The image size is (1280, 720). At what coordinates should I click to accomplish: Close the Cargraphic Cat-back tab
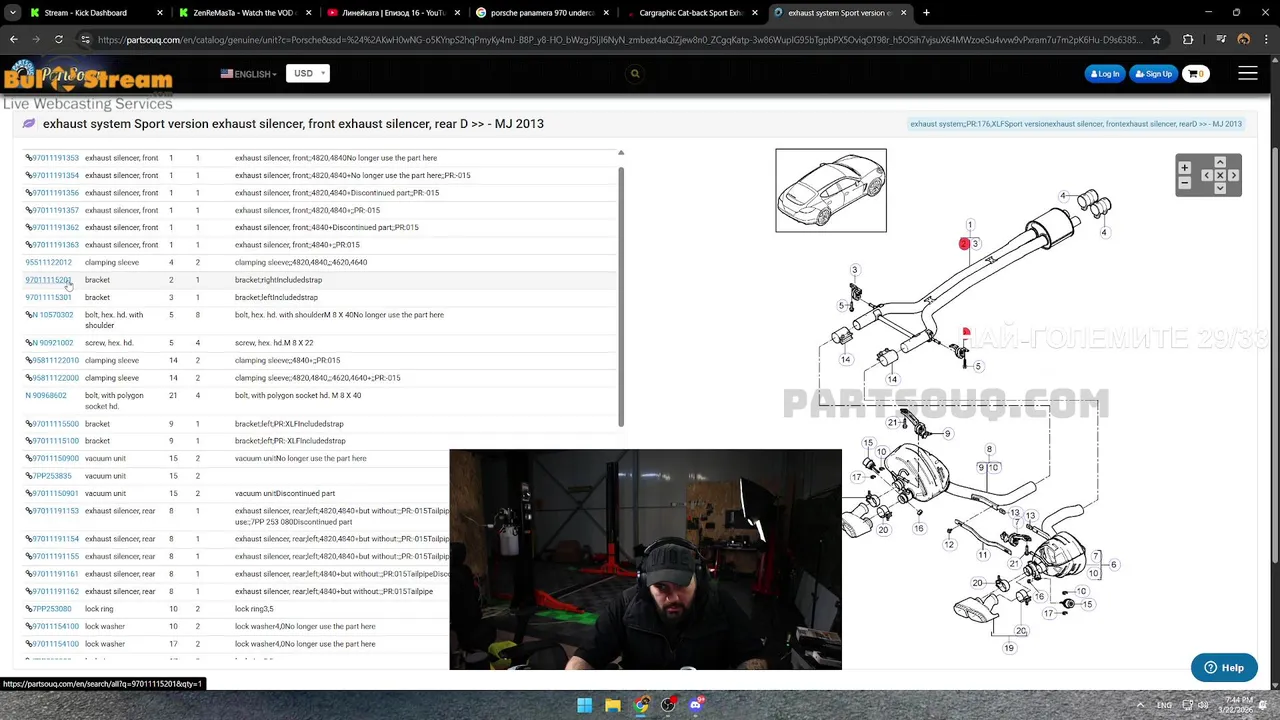click(x=754, y=13)
